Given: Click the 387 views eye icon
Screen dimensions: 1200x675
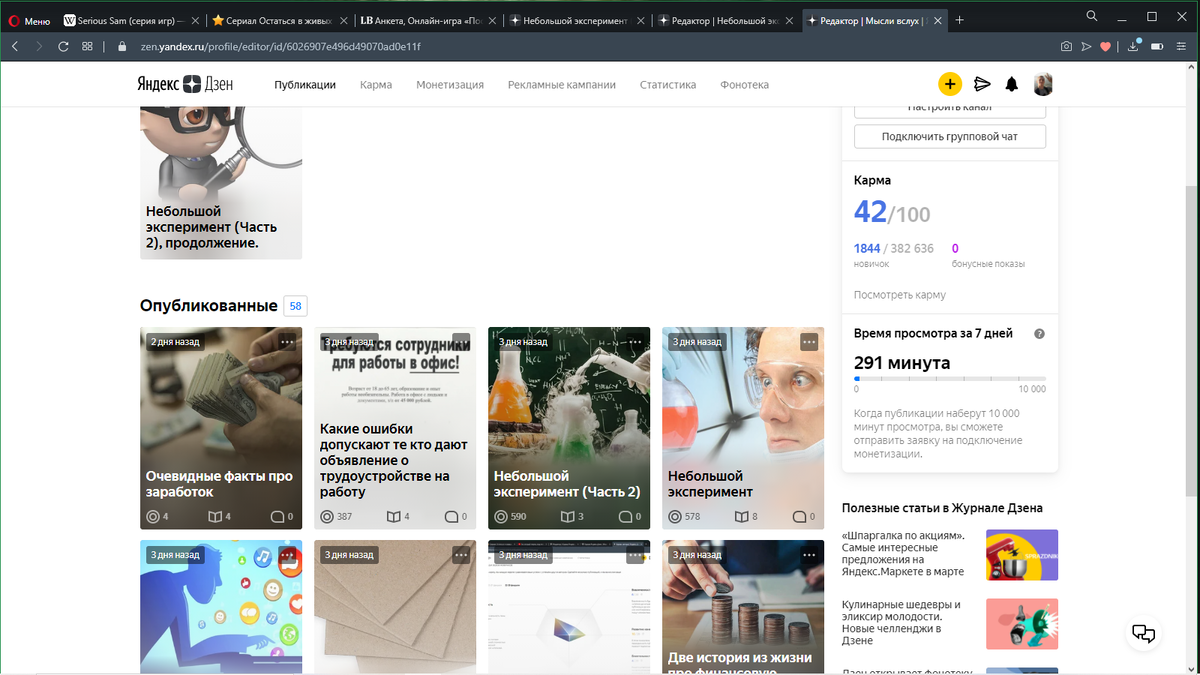Looking at the screenshot, I should click(327, 517).
